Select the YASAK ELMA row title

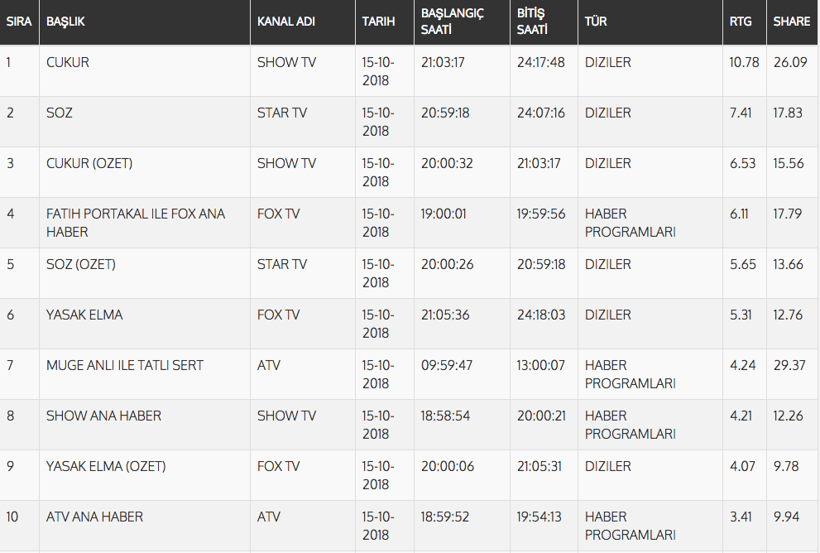(x=84, y=315)
